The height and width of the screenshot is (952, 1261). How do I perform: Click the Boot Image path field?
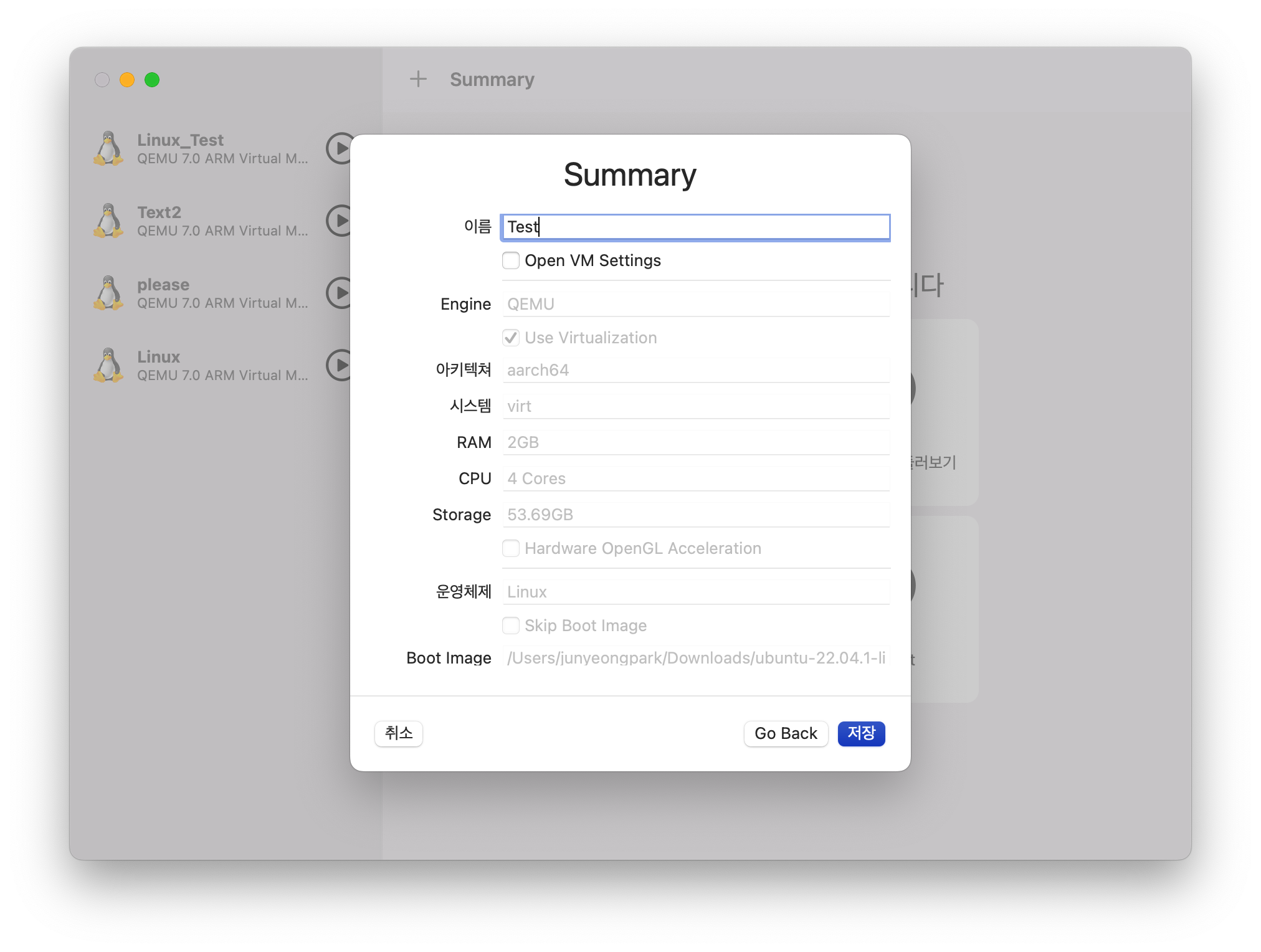tap(695, 657)
